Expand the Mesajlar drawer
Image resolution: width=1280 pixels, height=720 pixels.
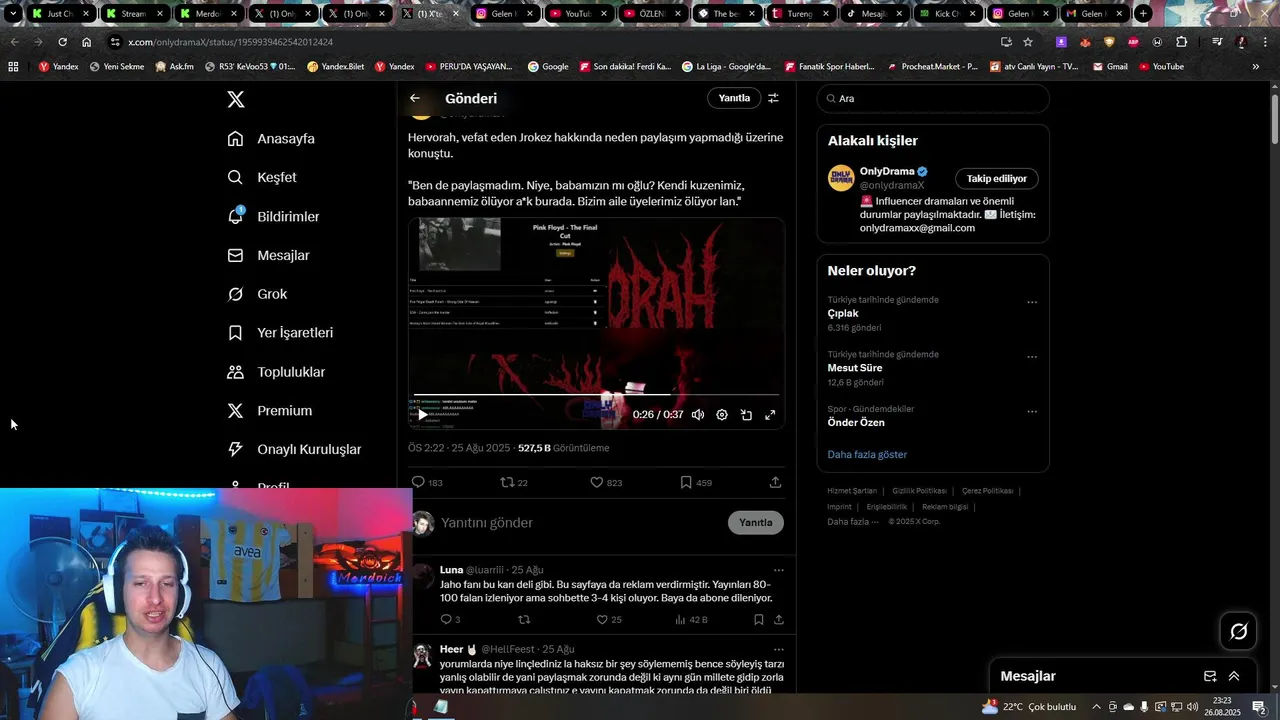pos(1234,676)
